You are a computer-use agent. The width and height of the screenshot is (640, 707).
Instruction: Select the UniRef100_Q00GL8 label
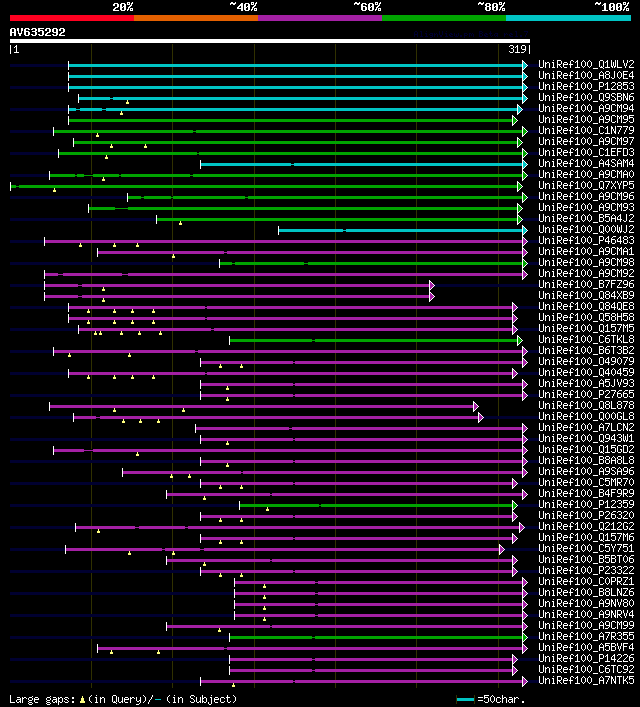pyautogui.click(x=586, y=417)
